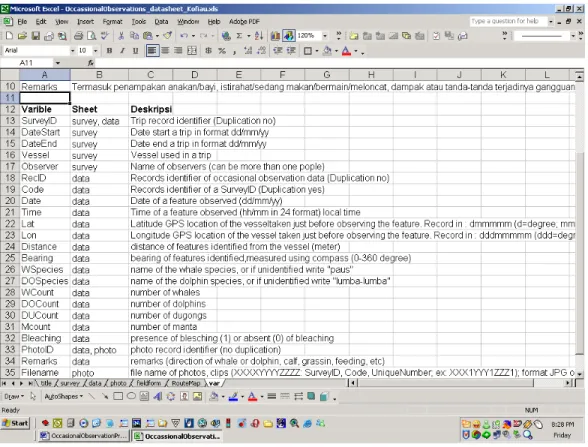588x447 pixels.
Task: Toggle Italic formatting button
Action: click(x=122, y=51)
